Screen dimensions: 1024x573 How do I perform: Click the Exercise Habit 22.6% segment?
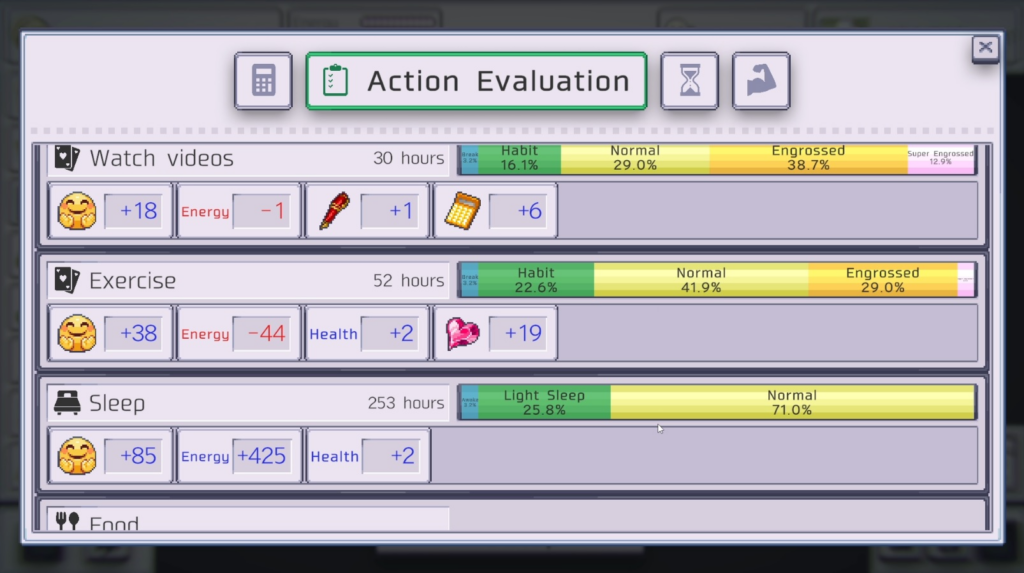(536, 280)
